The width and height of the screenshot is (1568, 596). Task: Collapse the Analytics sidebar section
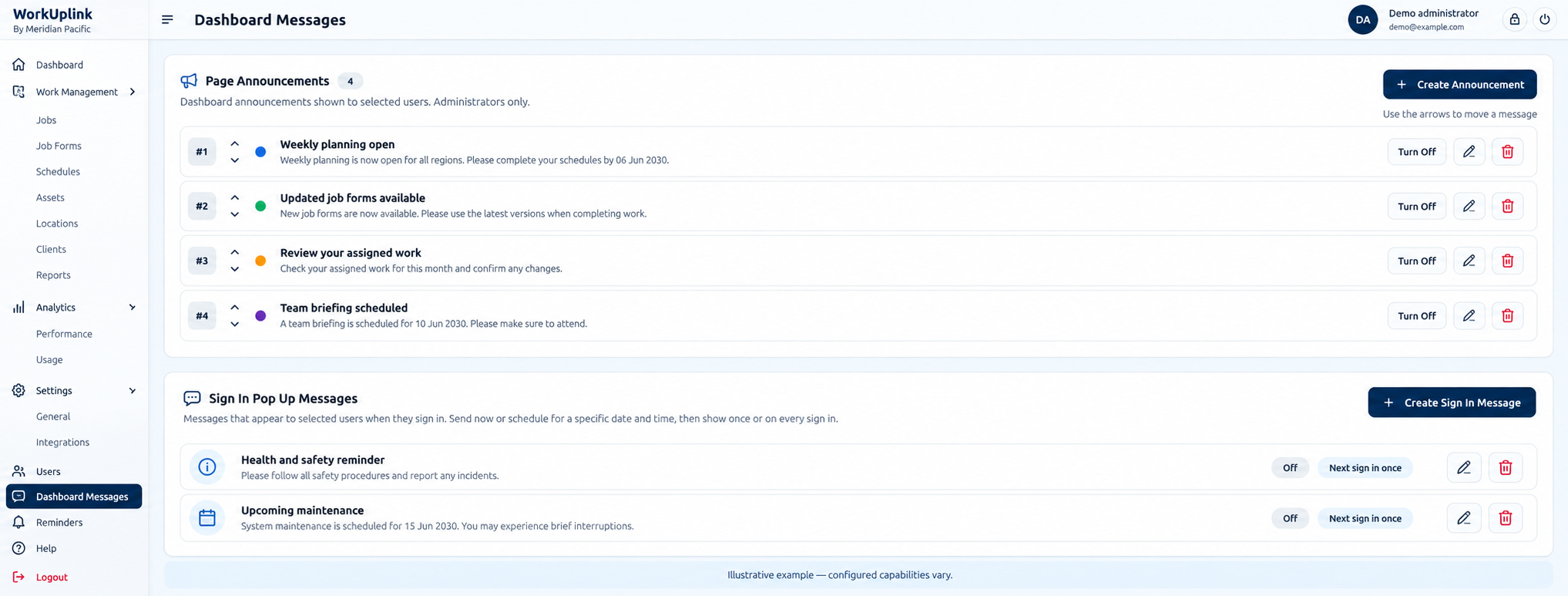(x=133, y=308)
